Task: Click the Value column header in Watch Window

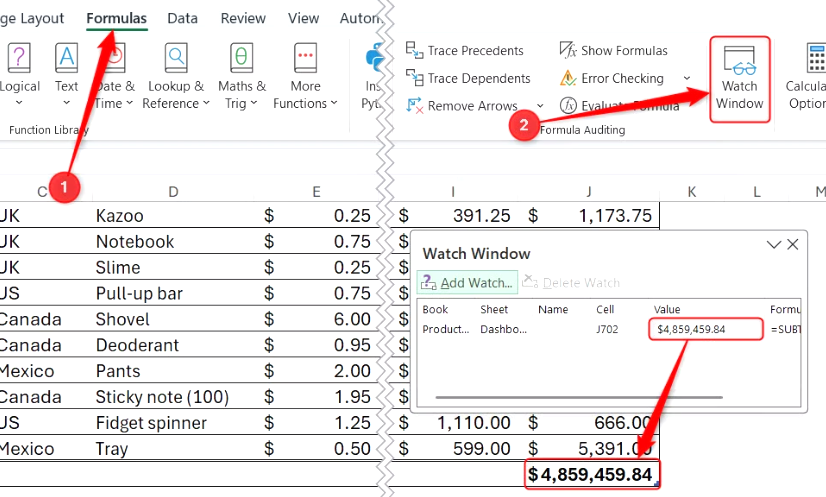Action: (667, 309)
